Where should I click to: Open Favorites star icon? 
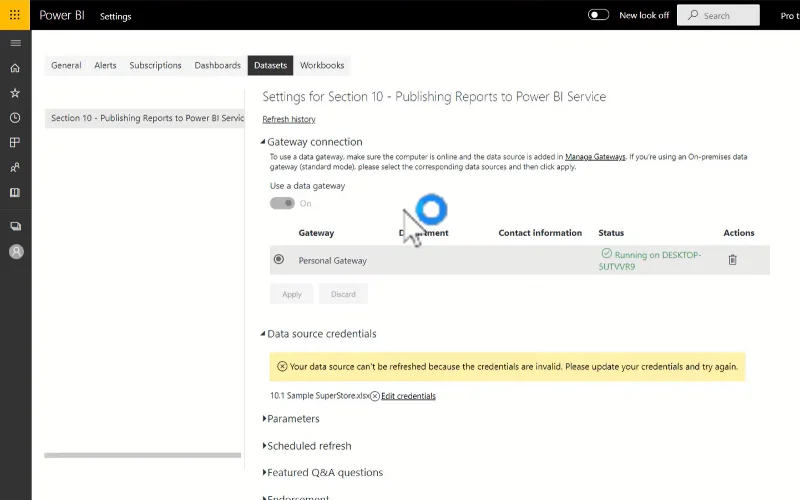tap(15, 93)
